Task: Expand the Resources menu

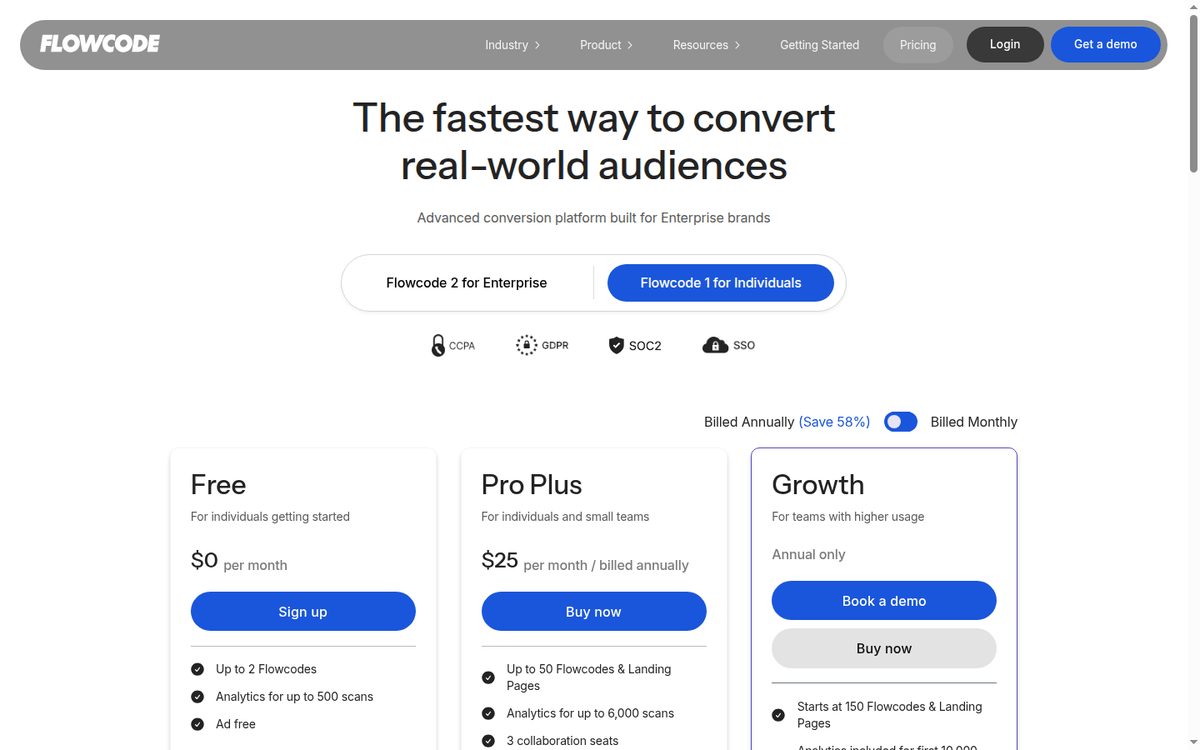Action: pyautogui.click(x=706, y=45)
